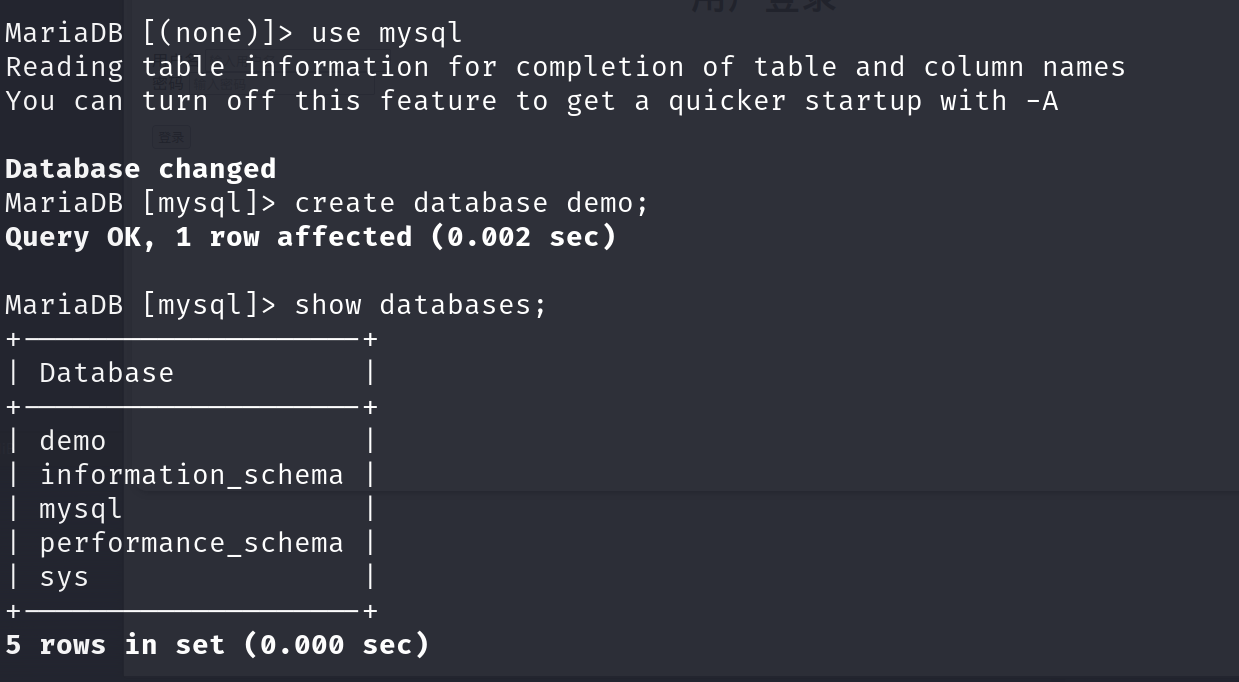The image size is (1239, 682).
Task: Select the 'mysql' row in database list
Action: coord(80,509)
